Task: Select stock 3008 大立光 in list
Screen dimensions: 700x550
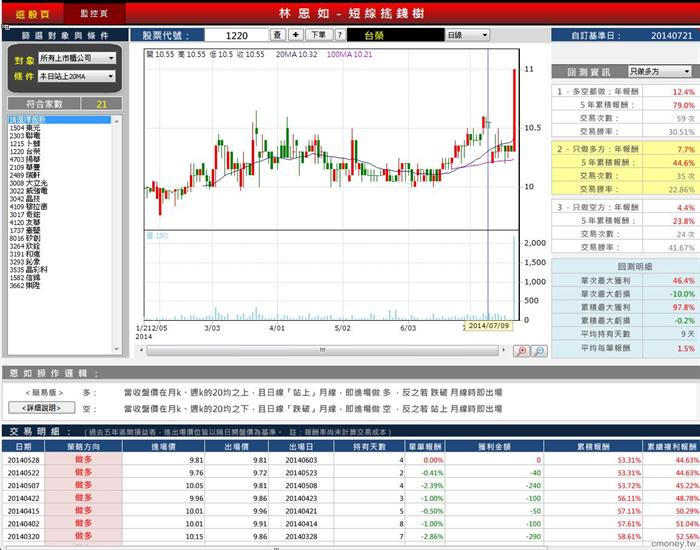Action: 28,183
